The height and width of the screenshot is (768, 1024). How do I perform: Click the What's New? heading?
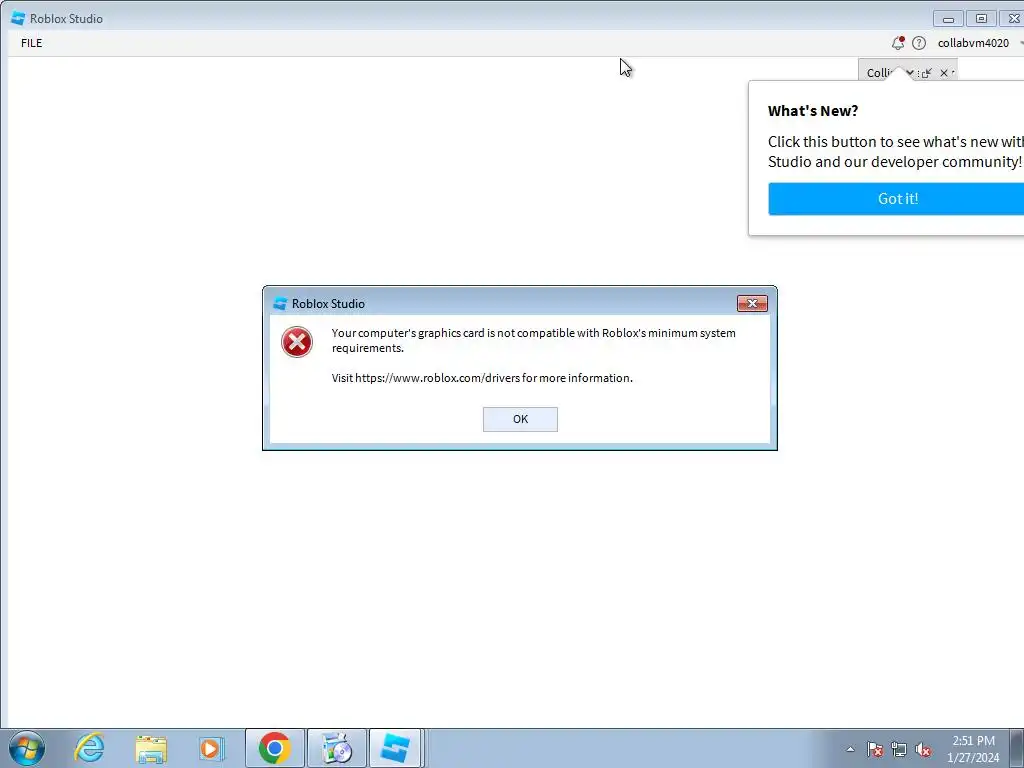pos(813,111)
